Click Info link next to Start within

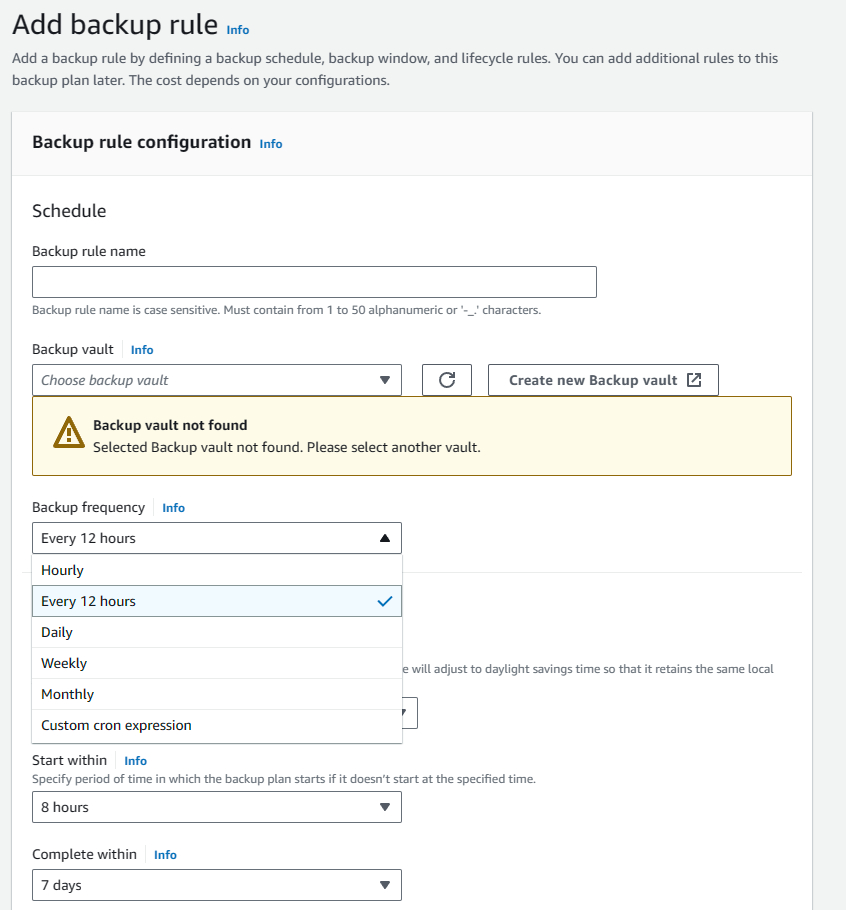coord(136,761)
